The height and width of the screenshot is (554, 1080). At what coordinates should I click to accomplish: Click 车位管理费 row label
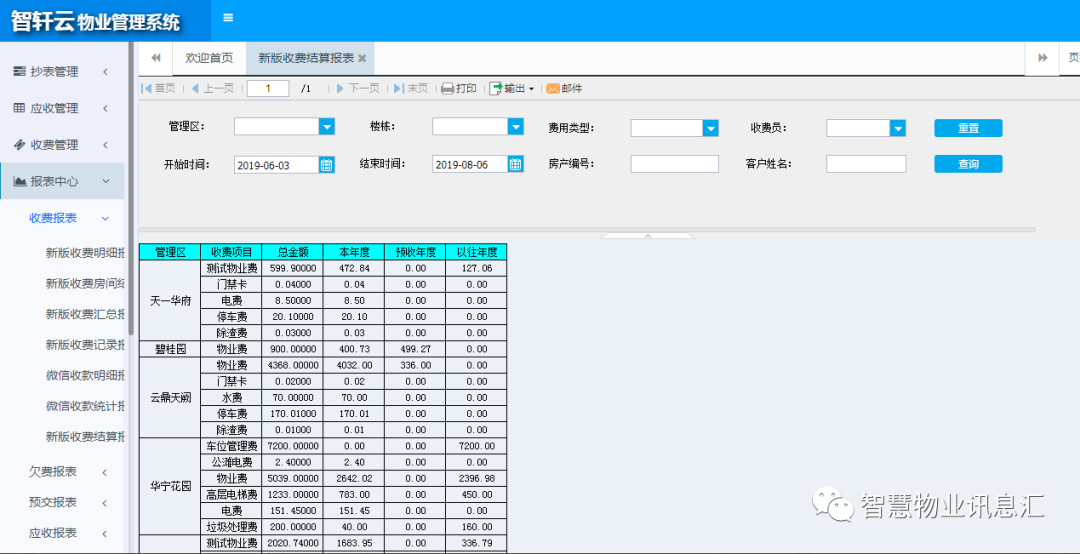[x=231, y=446]
